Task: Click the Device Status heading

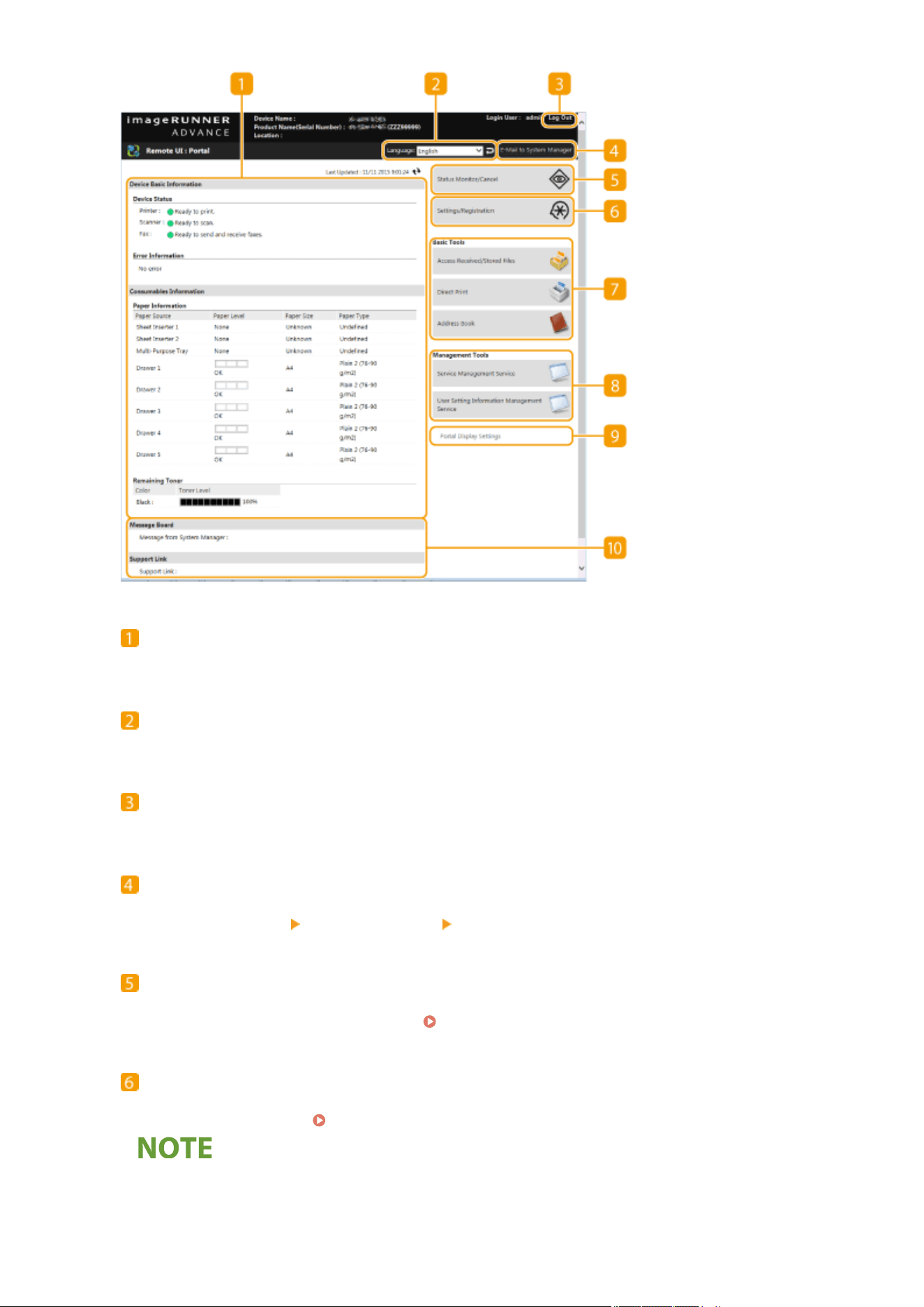Action: [x=152, y=199]
